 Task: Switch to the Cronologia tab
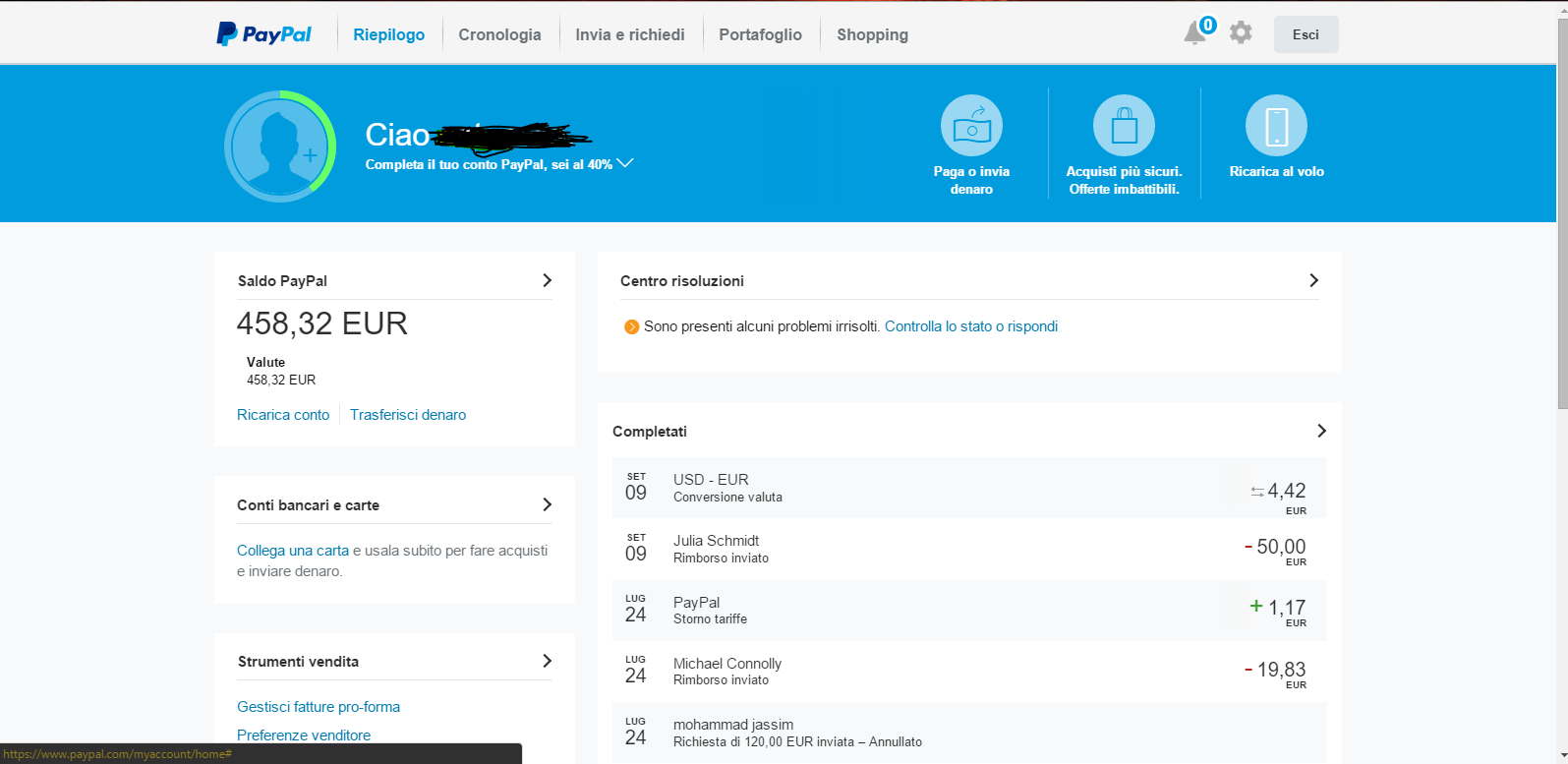click(499, 34)
